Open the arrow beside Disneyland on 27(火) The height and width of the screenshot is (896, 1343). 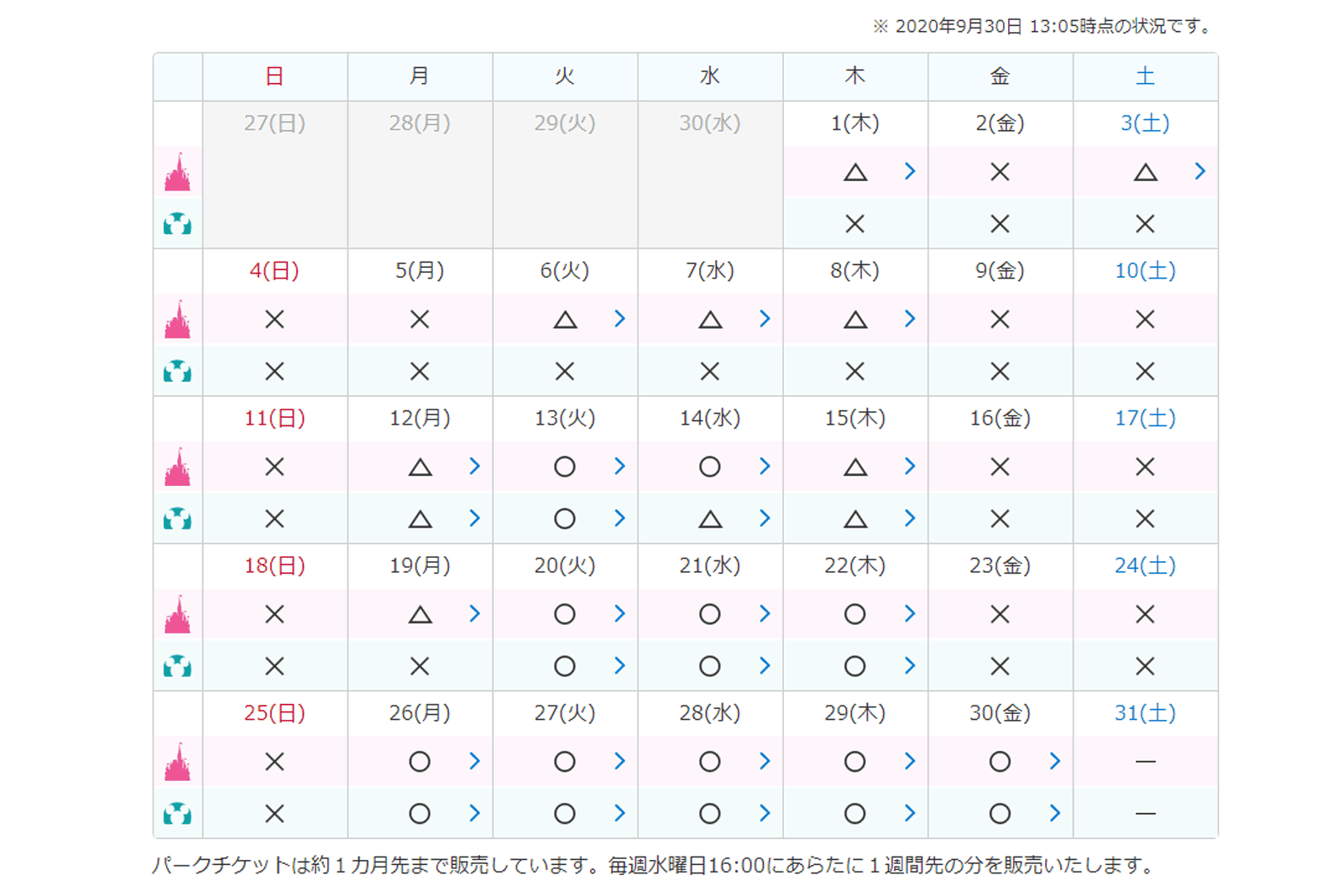click(619, 761)
